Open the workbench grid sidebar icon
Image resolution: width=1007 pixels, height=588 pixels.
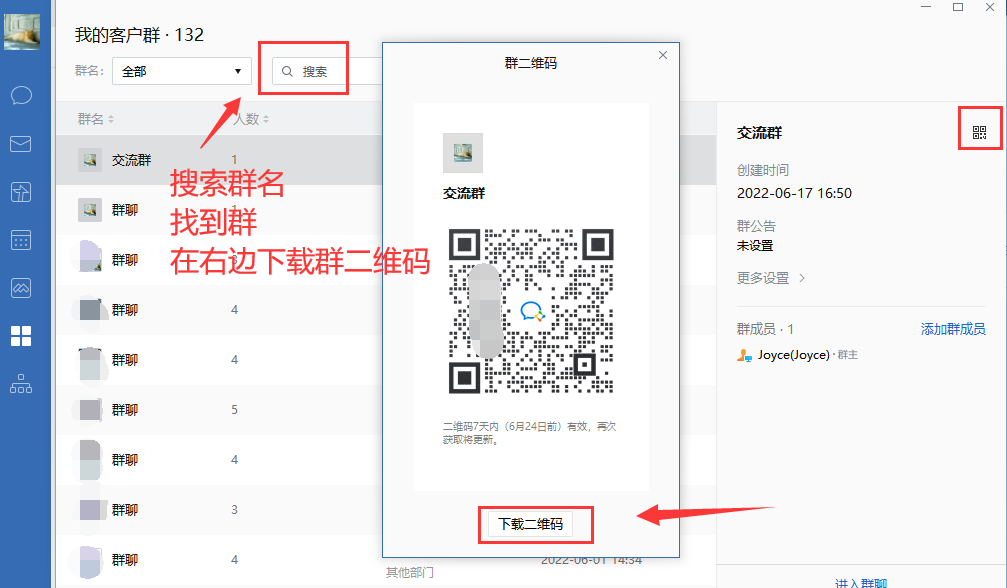[x=21, y=336]
